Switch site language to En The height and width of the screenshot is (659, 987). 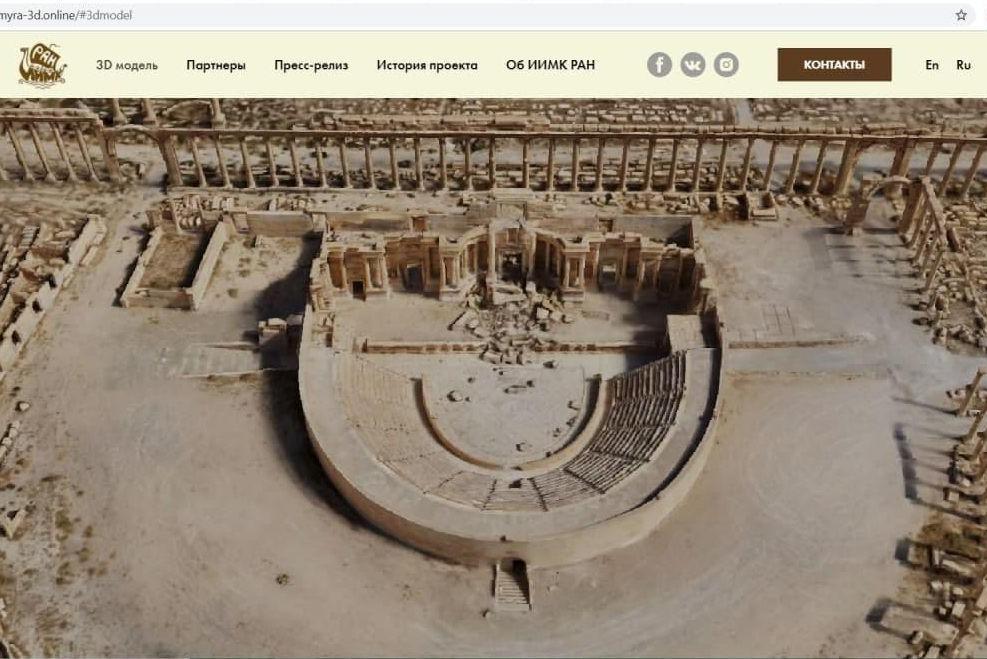click(932, 65)
